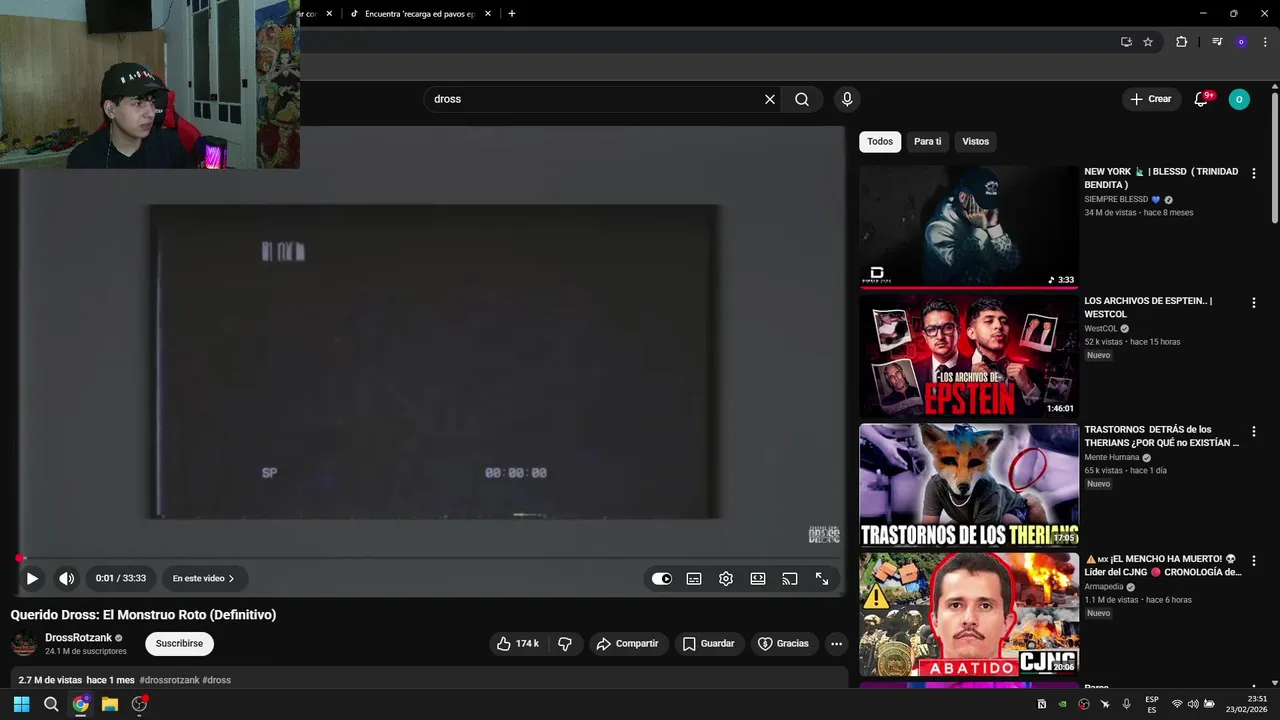Open more actions ellipsis below video
This screenshot has height=720, width=1280.
click(x=837, y=644)
